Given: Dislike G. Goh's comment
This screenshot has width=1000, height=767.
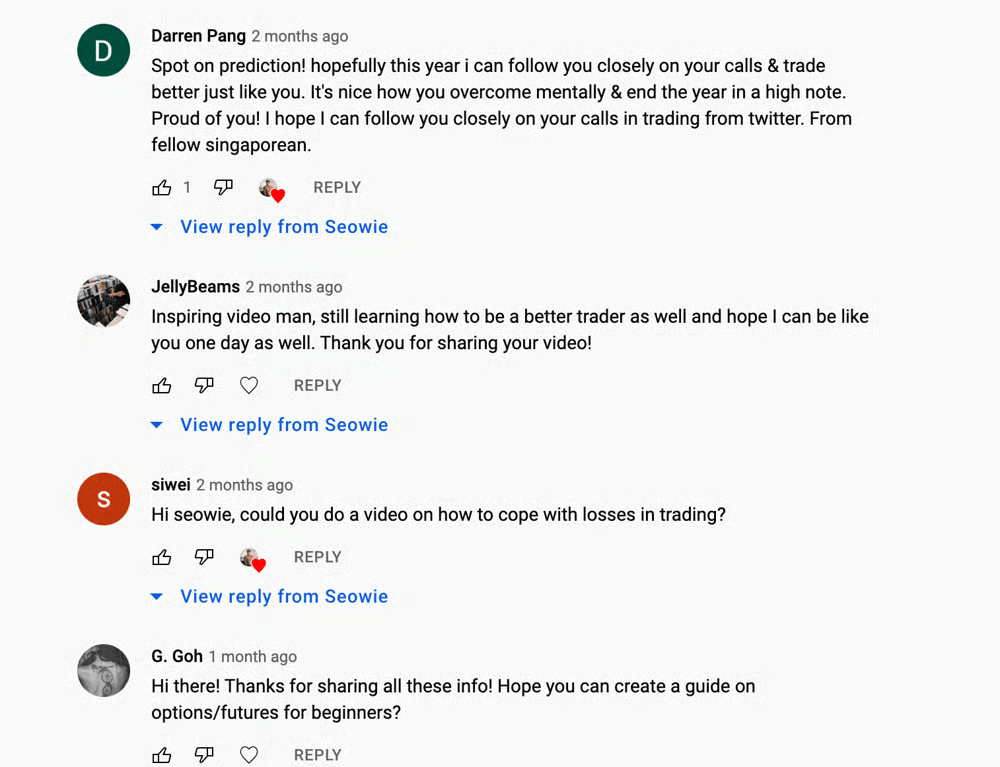Looking at the screenshot, I should (204, 755).
